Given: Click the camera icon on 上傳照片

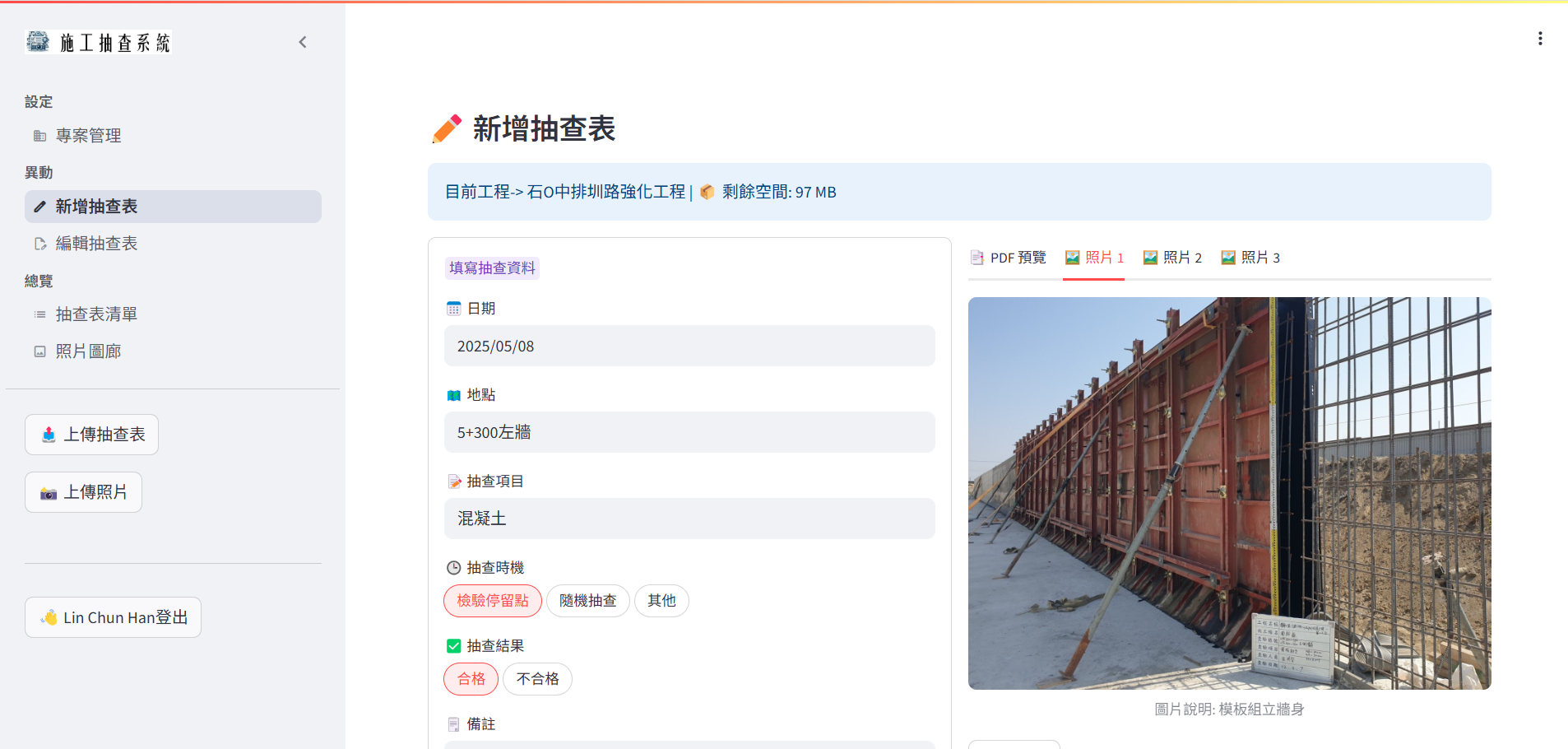Looking at the screenshot, I should pos(49,493).
